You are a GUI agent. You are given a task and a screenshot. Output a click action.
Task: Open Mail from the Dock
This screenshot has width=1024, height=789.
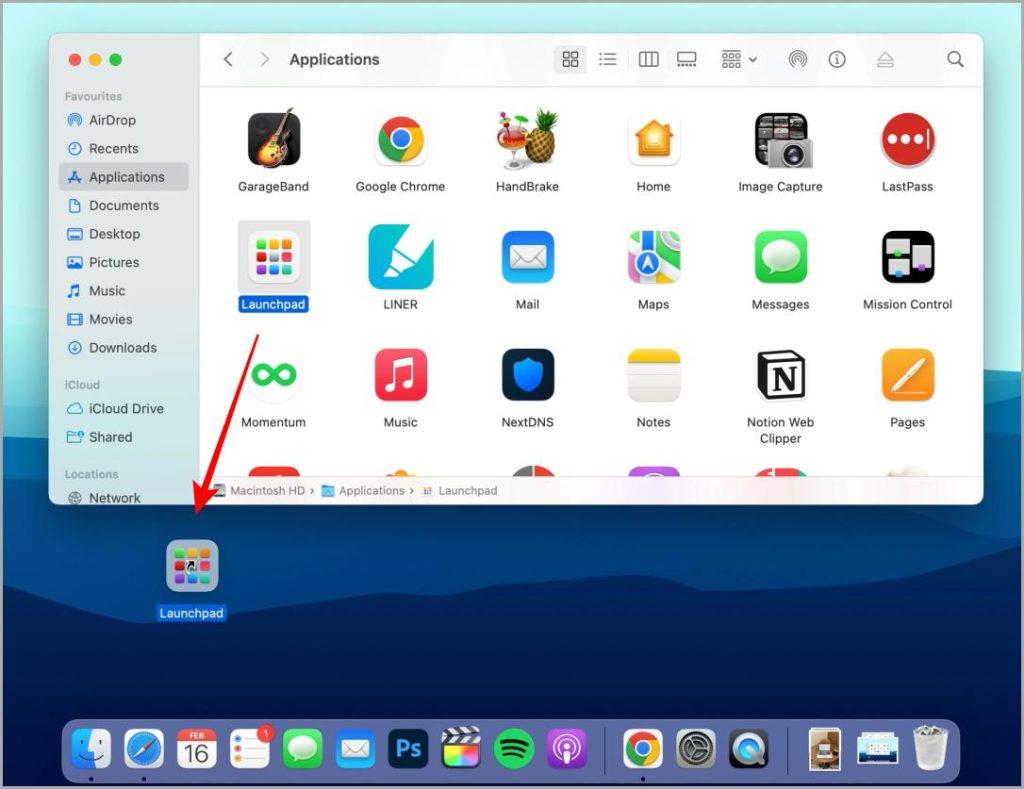355,748
